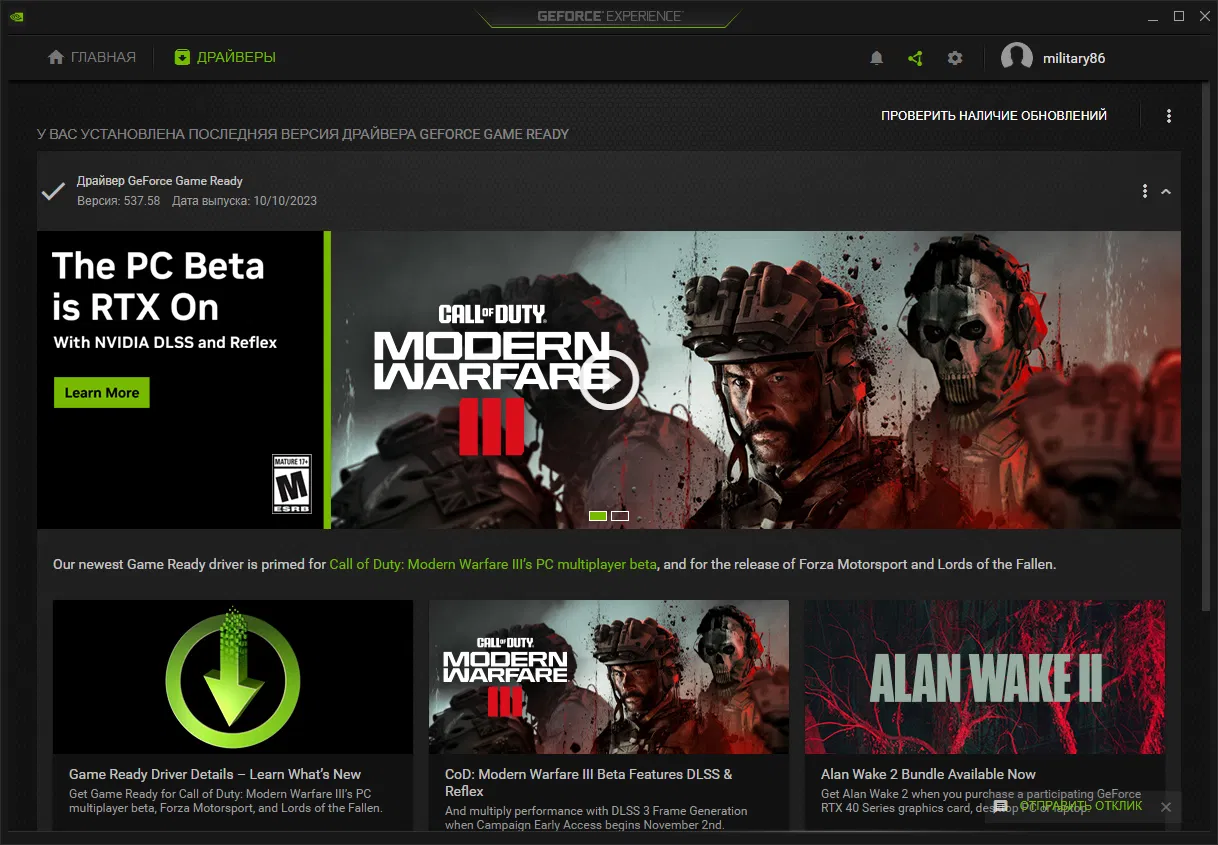
Task: Click the ESRB Mature 17+ rating badge
Action: (x=292, y=484)
